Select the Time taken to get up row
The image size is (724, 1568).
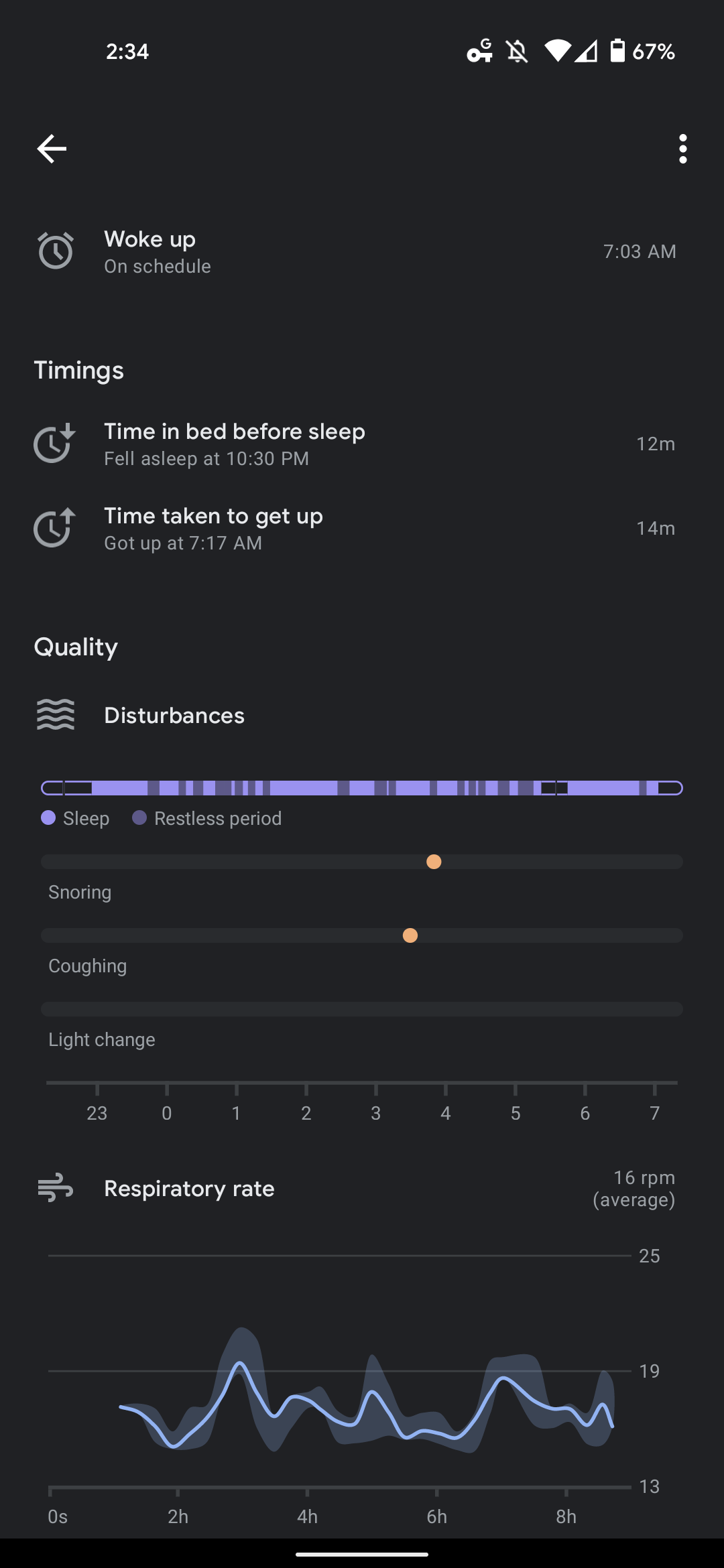(362, 529)
